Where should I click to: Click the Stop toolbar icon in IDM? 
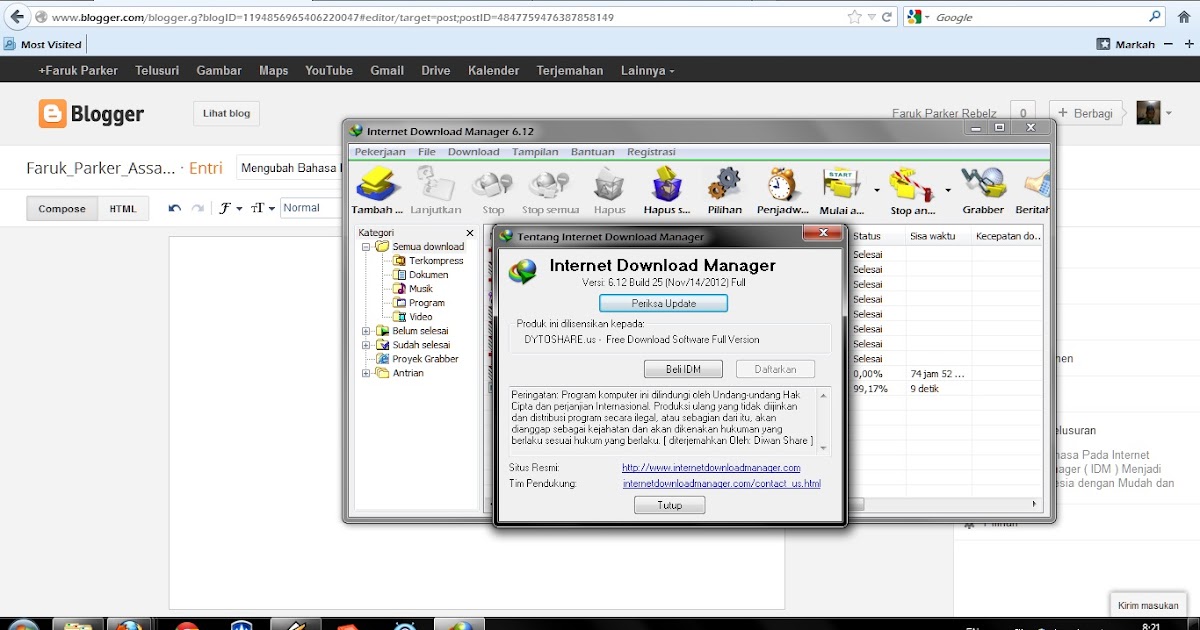[x=493, y=184]
